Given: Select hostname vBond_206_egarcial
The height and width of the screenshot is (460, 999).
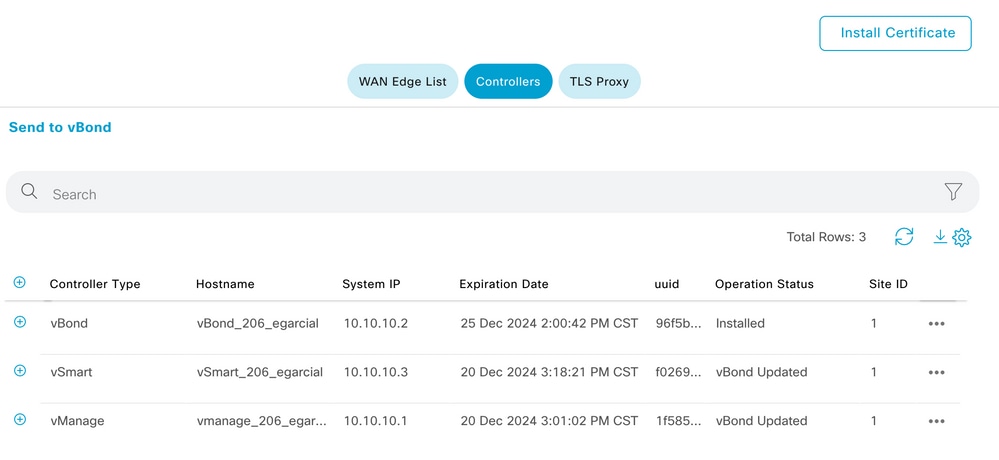Looking at the screenshot, I should (257, 324).
